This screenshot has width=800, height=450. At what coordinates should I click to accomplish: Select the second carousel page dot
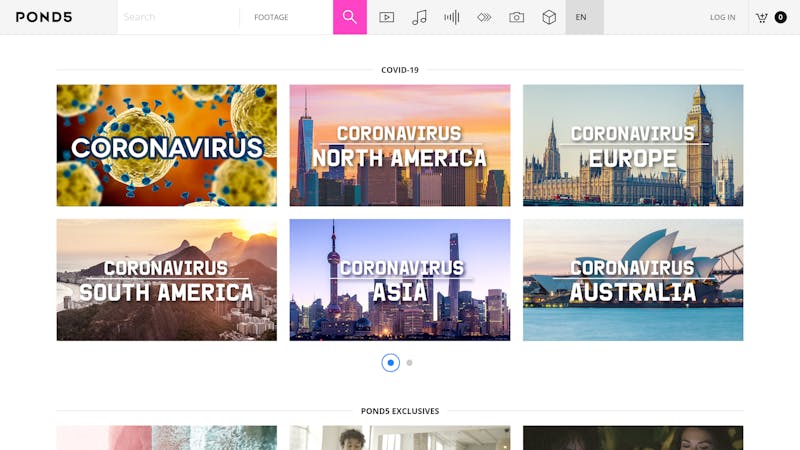point(409,363)
